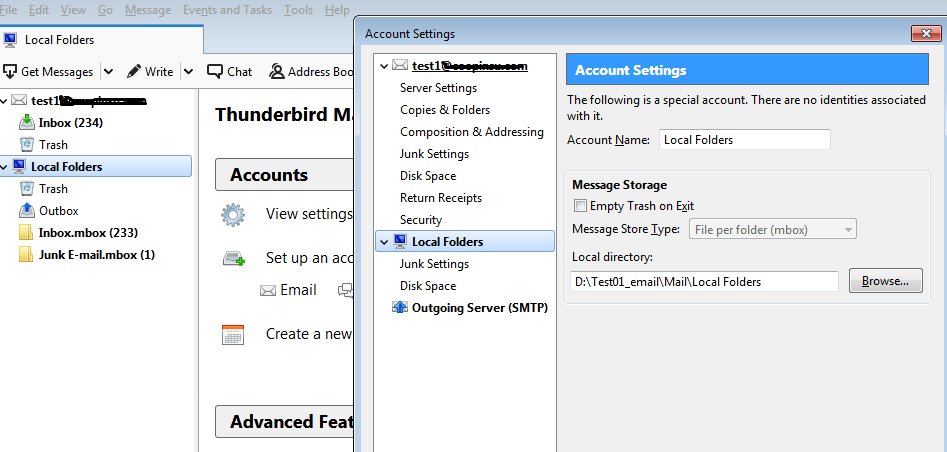The image size is (947, 452).
Task: Collapse test1 account in Account Settings tree
Action: point(384,66)
